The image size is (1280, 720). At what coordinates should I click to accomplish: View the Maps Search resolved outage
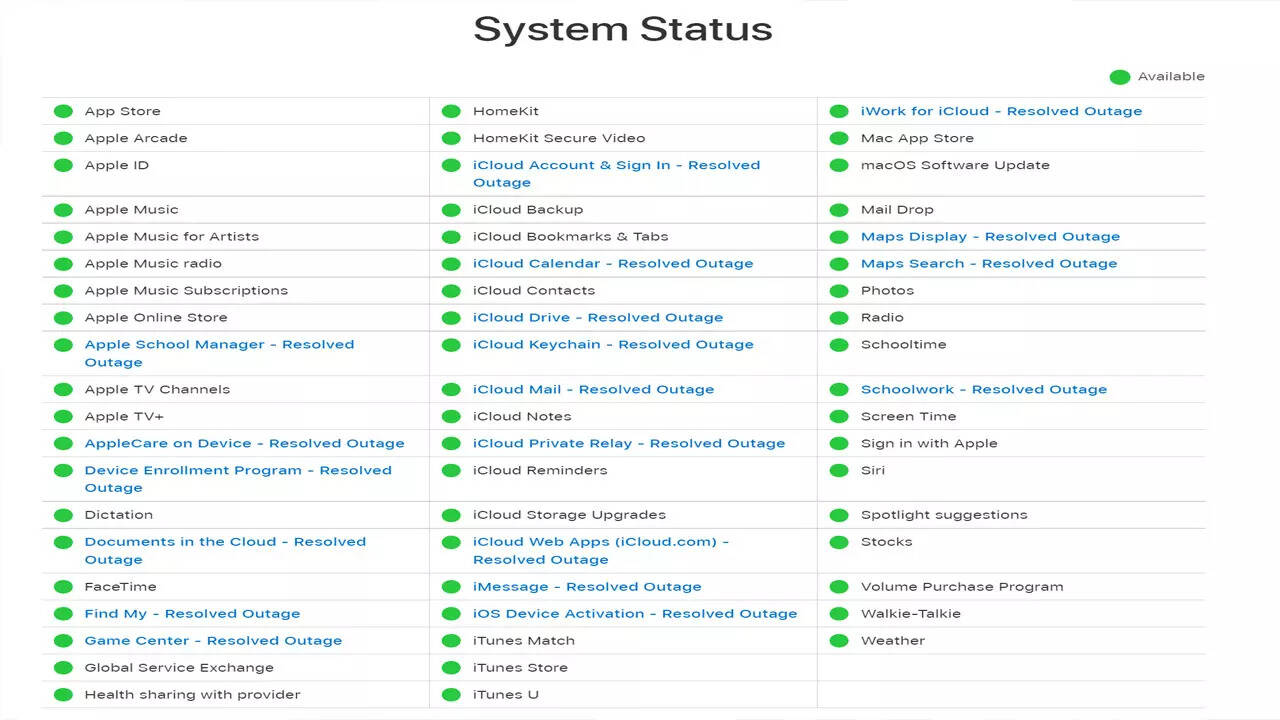989,264
